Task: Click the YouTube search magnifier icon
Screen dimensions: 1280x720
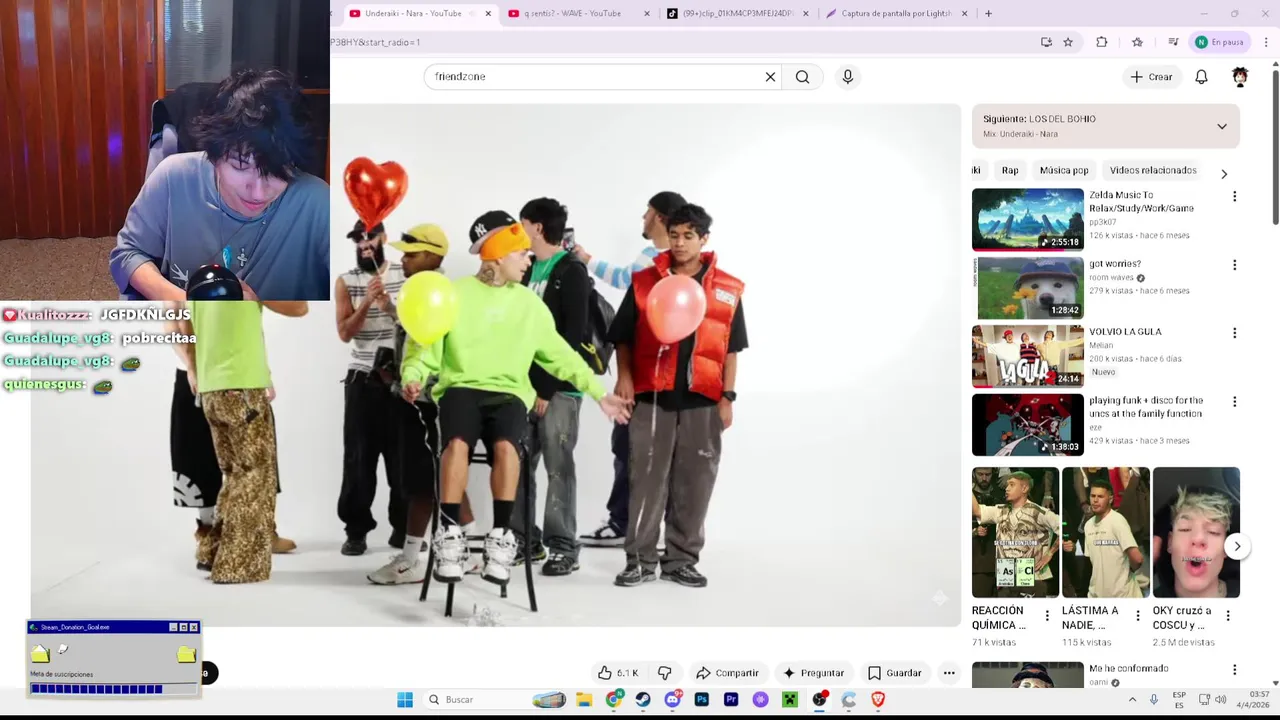Action: click(x=802, y=77)
